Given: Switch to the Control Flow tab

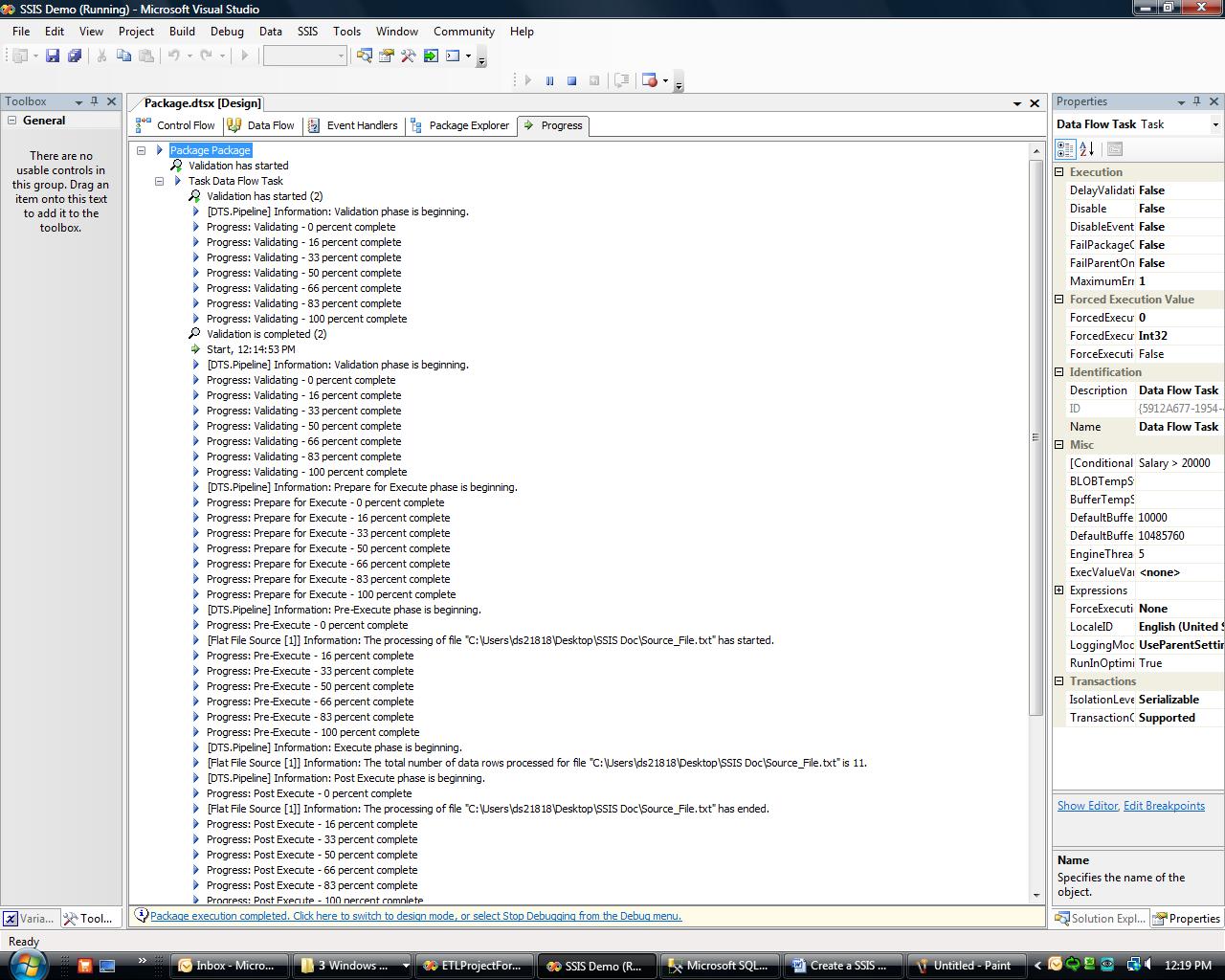Looking at the screenshot, I should [x=176, y=125].
